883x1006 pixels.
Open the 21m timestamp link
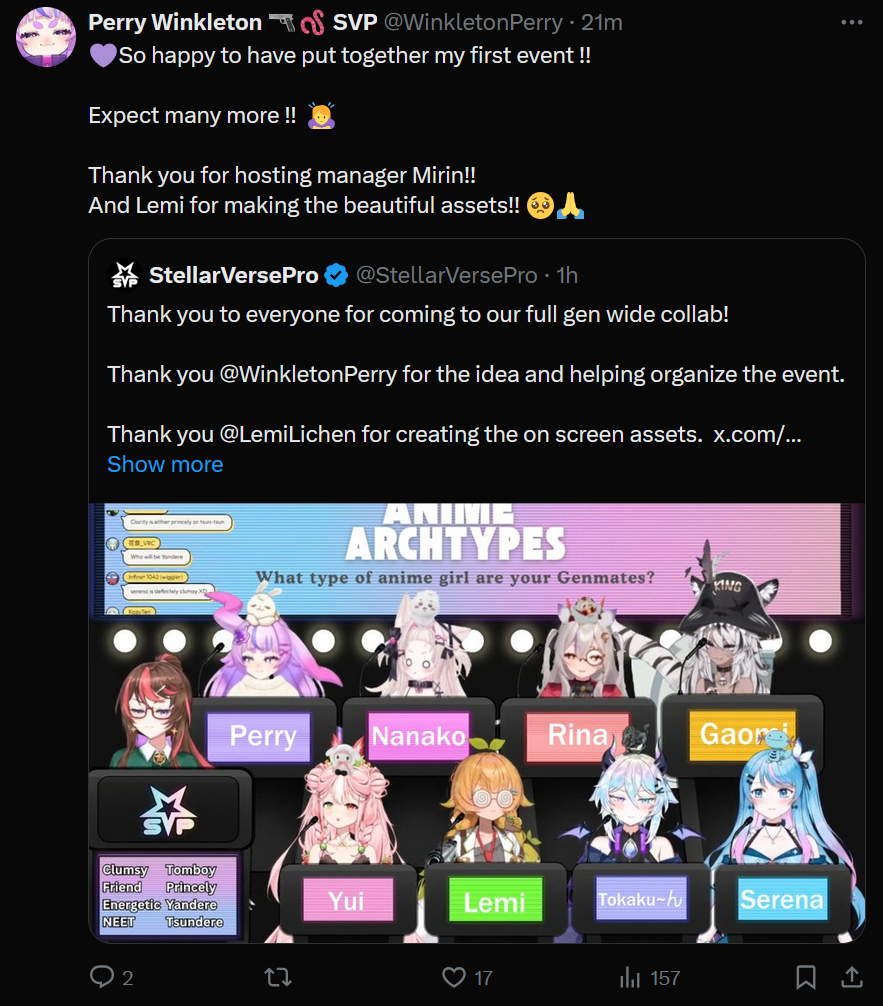602,22
